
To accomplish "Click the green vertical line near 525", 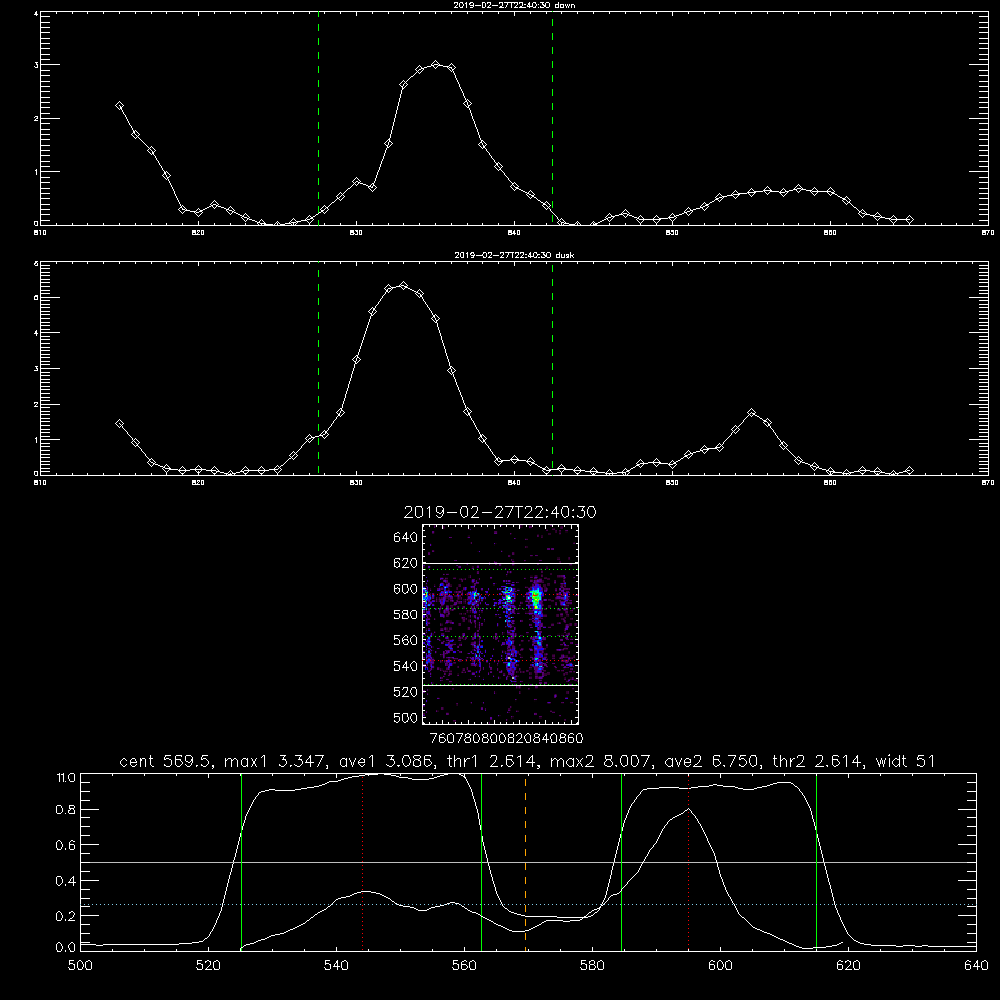I will (241, 862).
